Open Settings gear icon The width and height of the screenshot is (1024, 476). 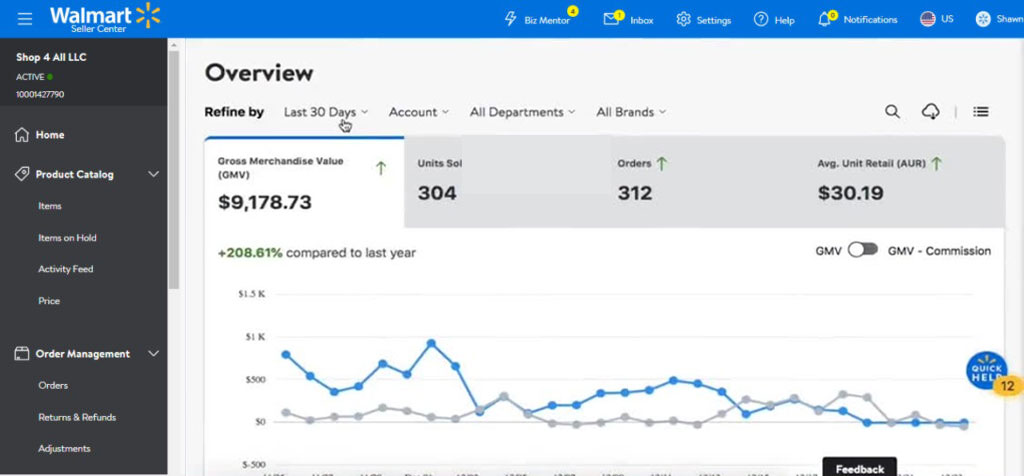pos(684,19)
